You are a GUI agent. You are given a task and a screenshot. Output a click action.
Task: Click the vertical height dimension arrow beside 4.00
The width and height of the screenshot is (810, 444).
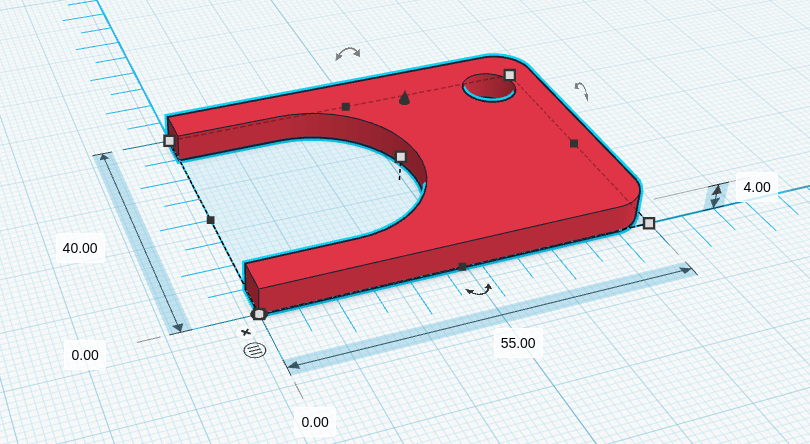(716, 196)
